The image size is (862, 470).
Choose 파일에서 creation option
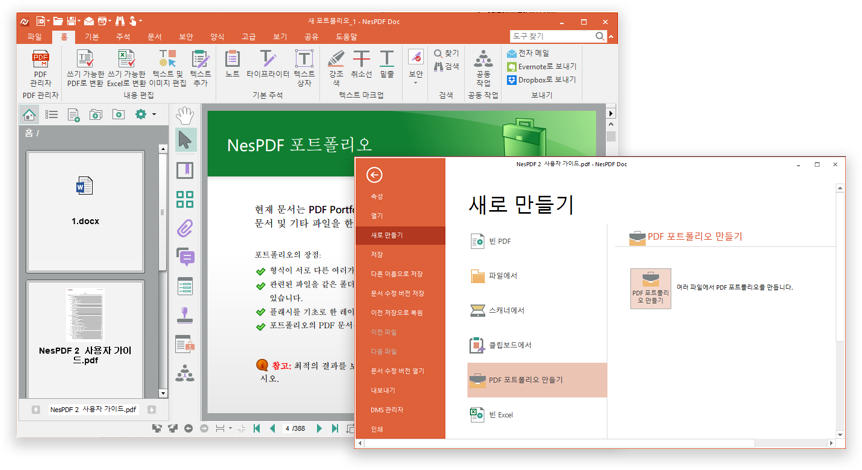pyautogui.click(x=537, y=275)
